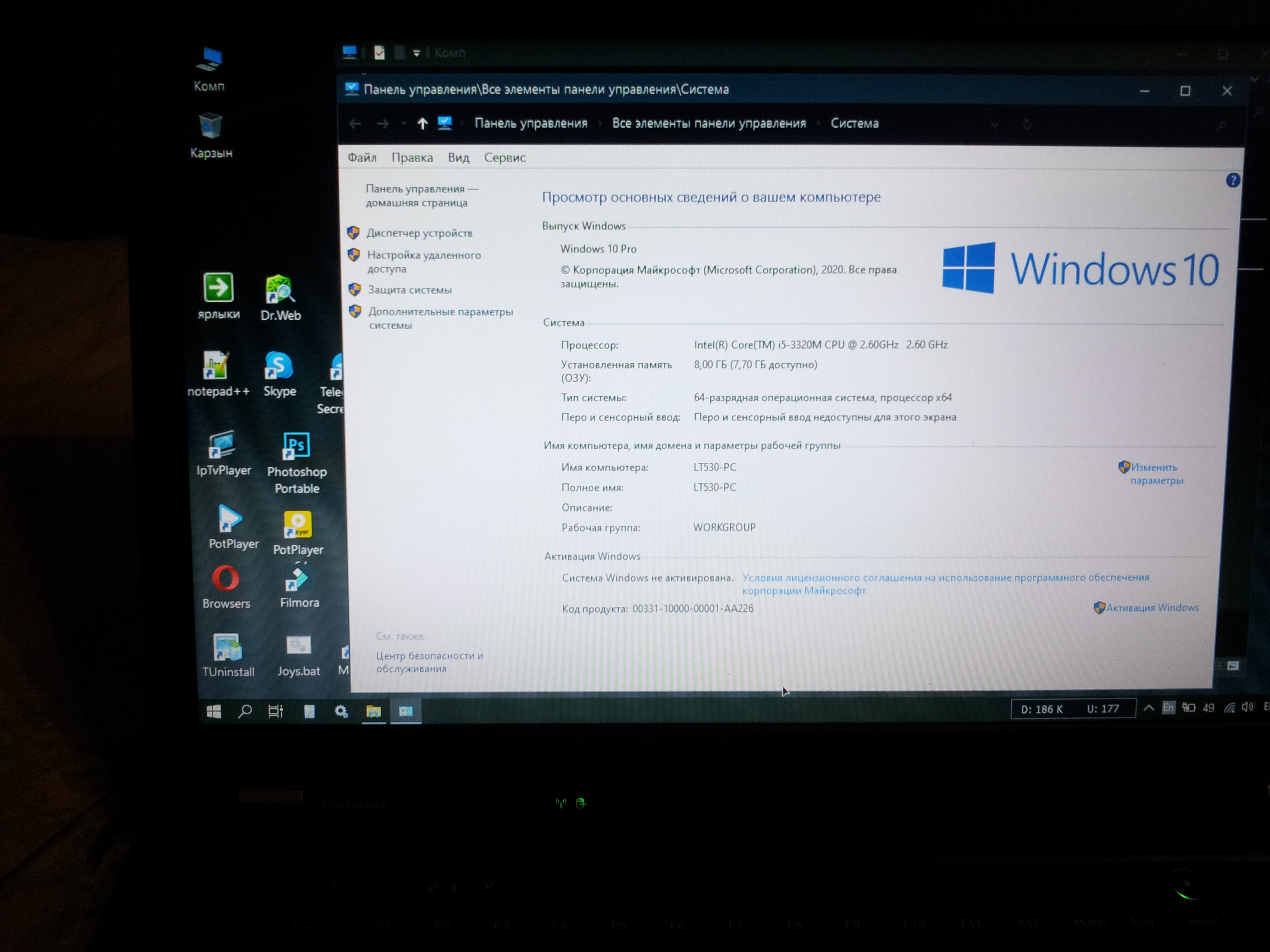
Task: Open Центр безопасности и обслуживания link
Action: click(430, 661)
